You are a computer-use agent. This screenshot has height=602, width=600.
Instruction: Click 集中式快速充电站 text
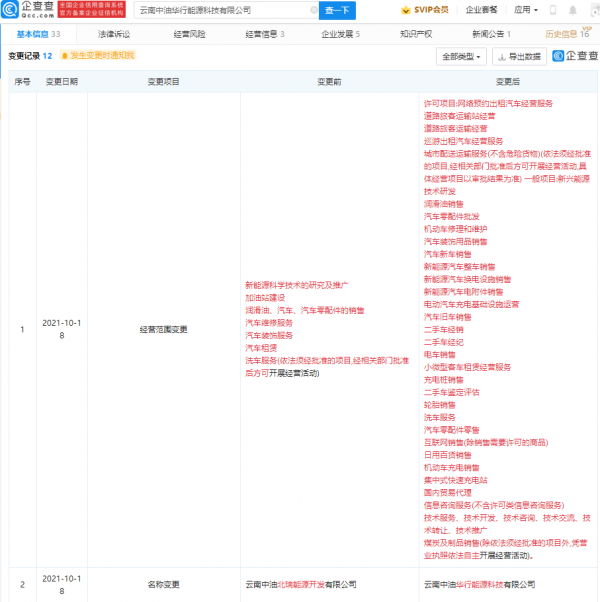click(x=456, y=480)
